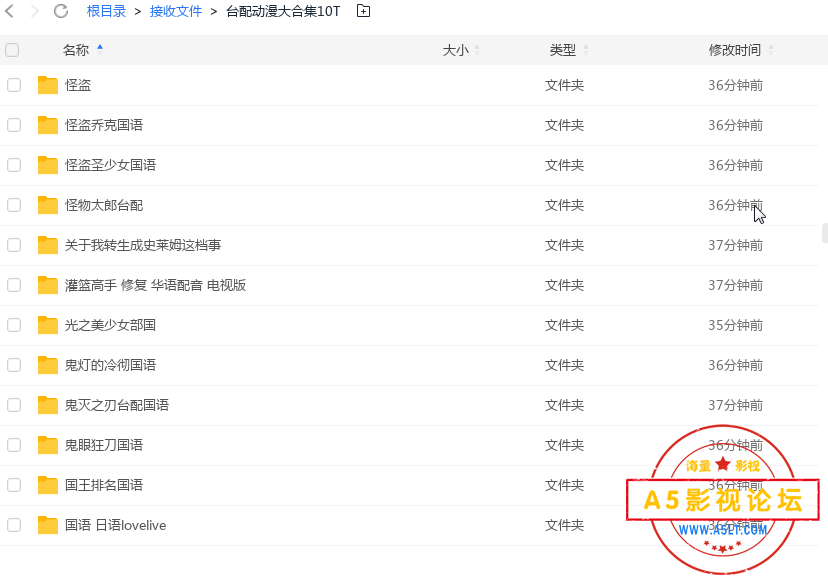Open the 国王排名国语 folder icon
Screen dimensions: 828x585
(48, 485)
